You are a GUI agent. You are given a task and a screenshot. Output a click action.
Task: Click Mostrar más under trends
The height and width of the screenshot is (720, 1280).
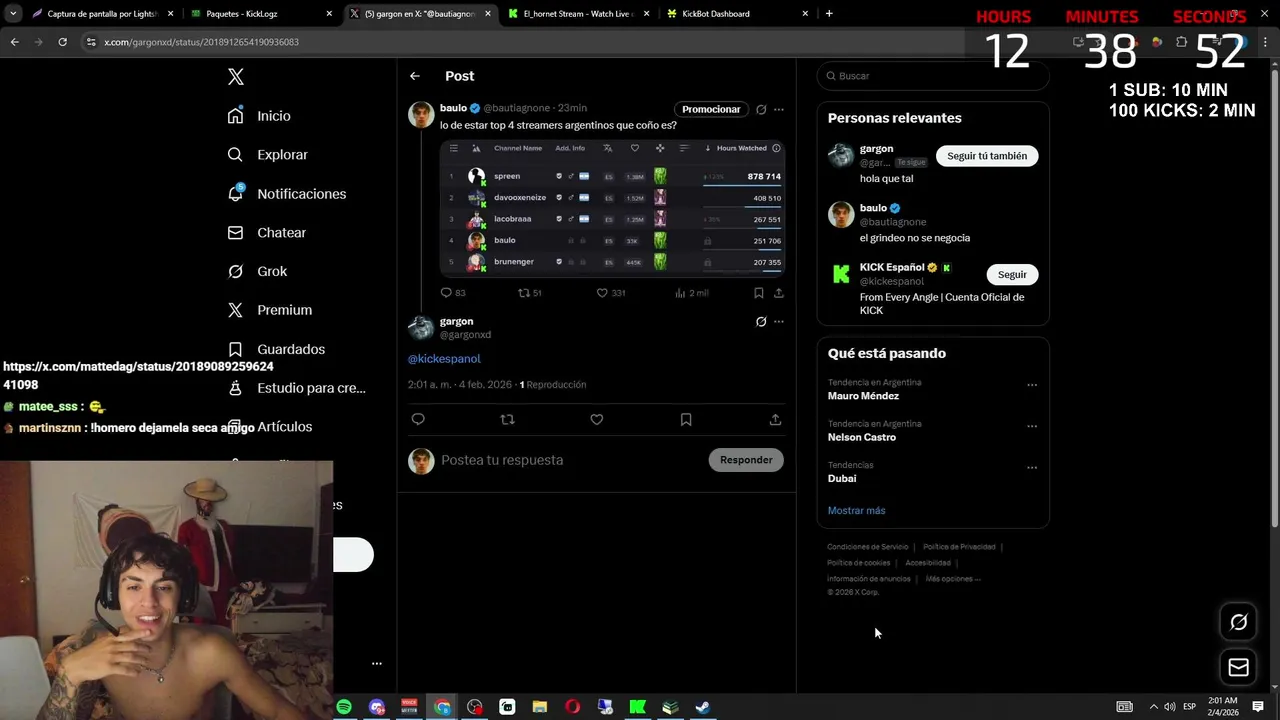[856, 511]
